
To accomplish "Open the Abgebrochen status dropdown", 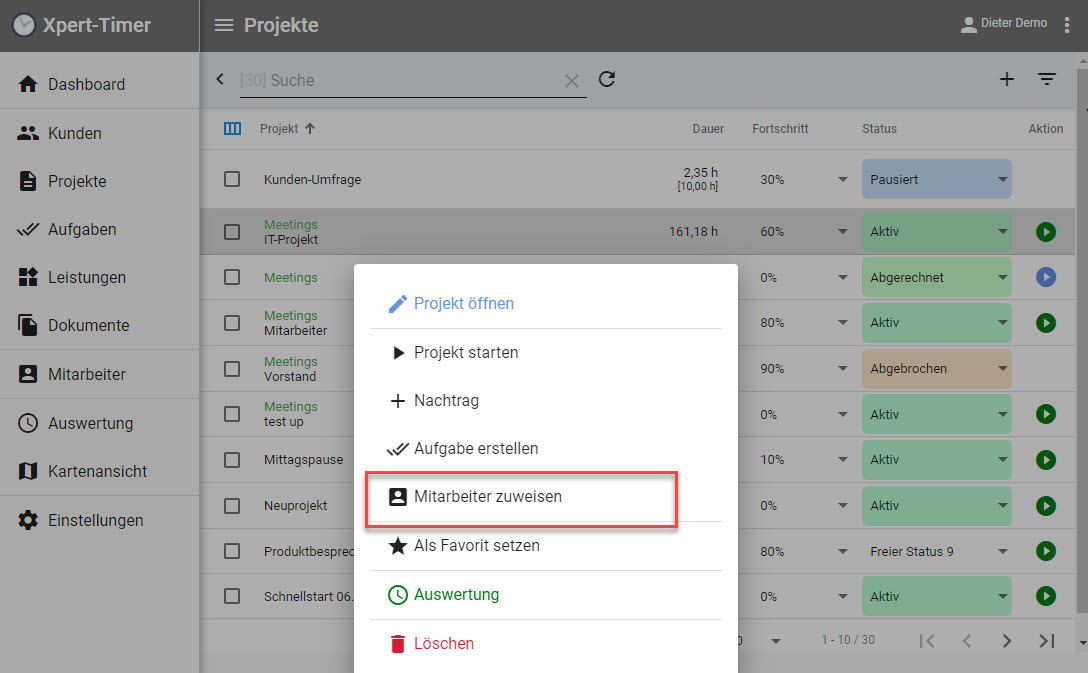I will point(1002,369).
